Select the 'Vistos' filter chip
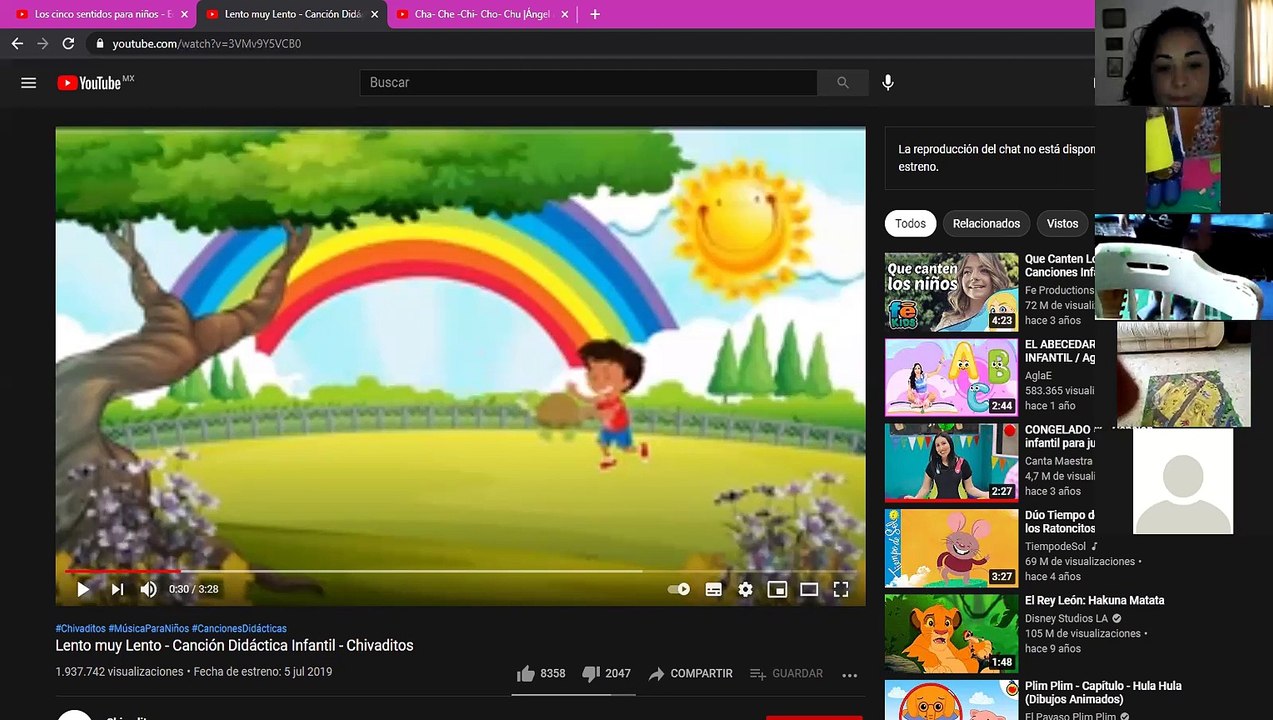Viewport: 1273px width, 720px height. coord(1062,224)
